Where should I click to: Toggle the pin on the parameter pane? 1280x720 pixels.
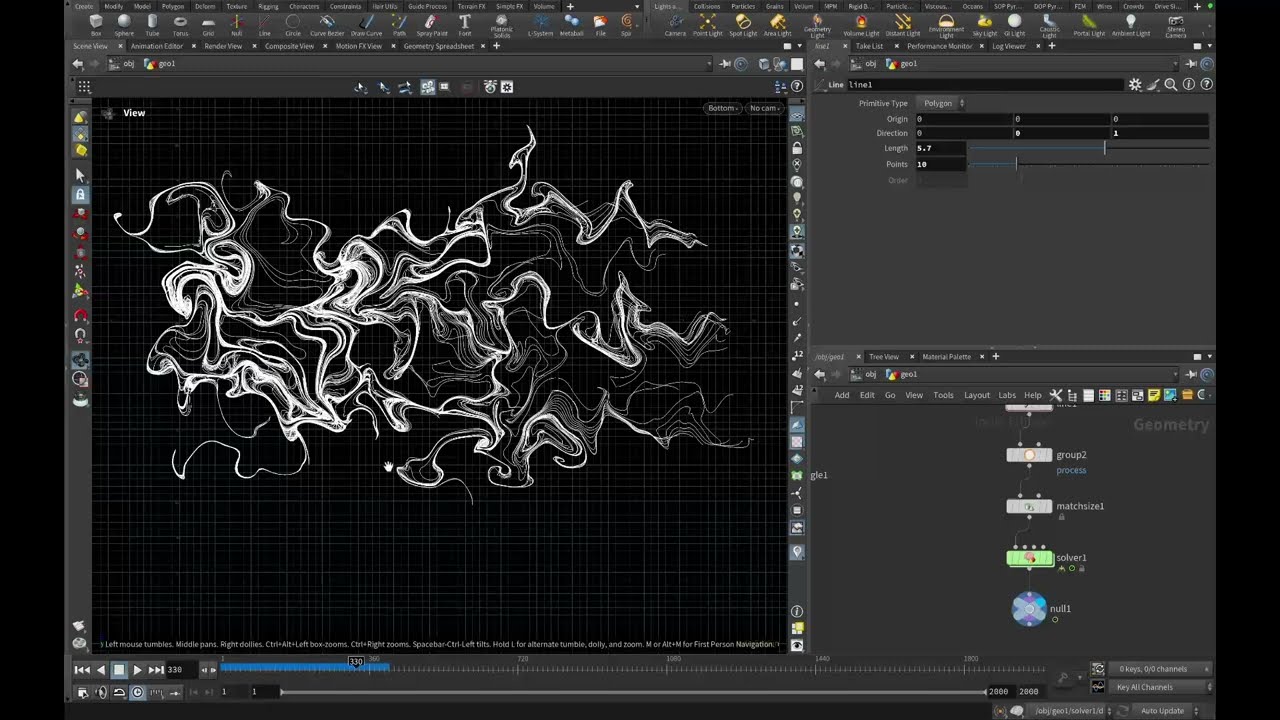tap(1192, 64)
